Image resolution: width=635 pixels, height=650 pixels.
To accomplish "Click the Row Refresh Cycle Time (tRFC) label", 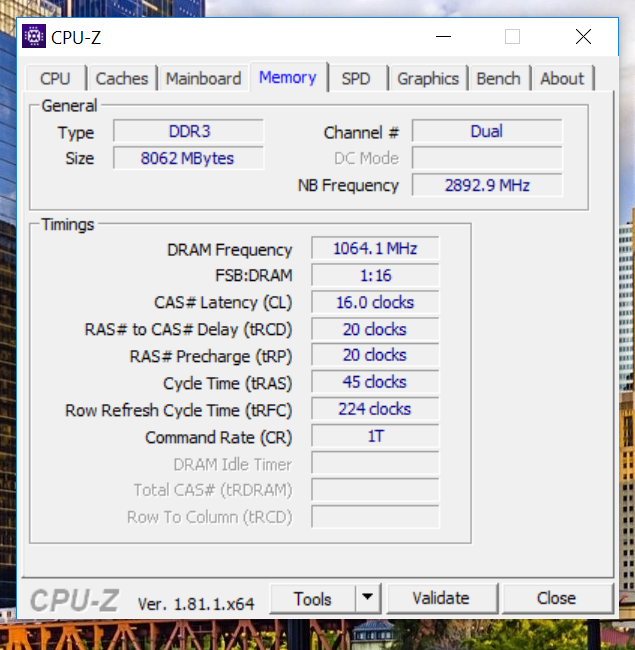I will click(x=179, y=411).
